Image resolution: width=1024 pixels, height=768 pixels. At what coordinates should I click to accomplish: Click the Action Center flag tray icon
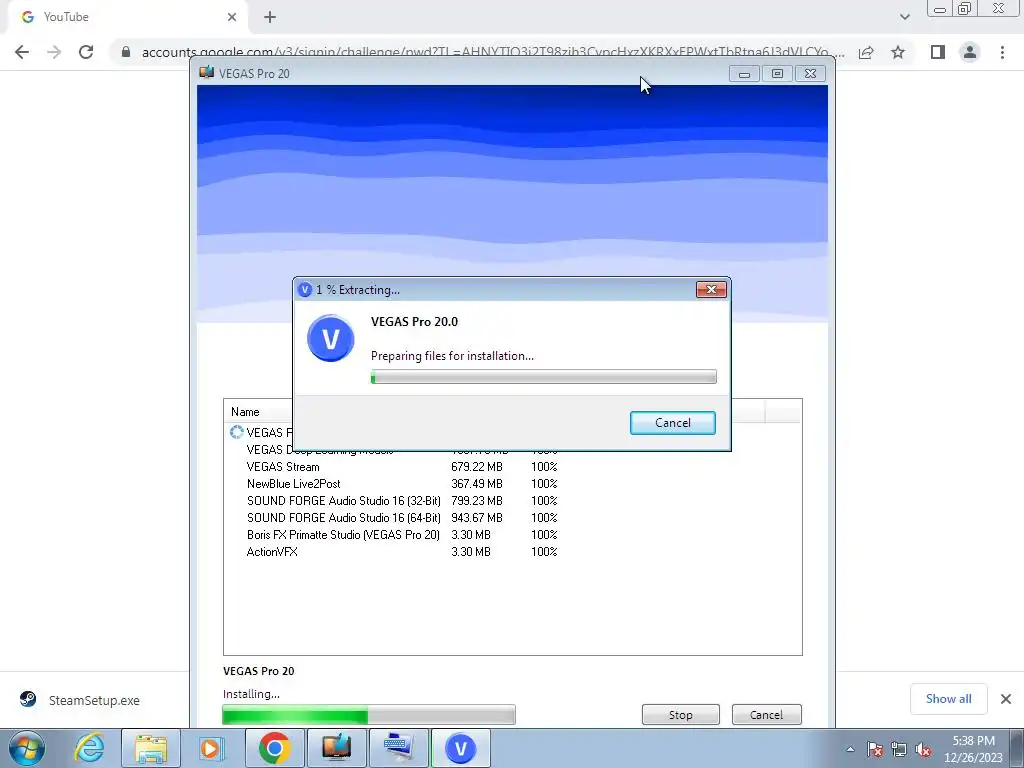[875, 749]
